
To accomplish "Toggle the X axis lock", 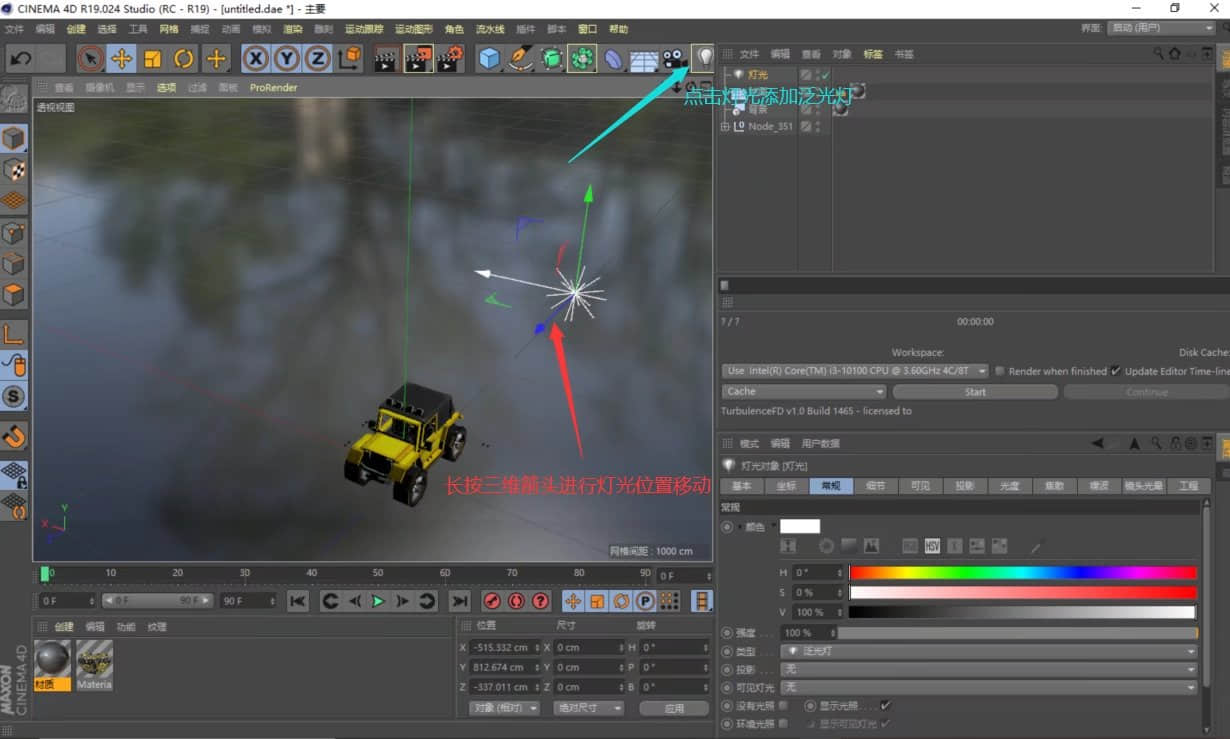I will pyautogui.click(x=256, y=59).
